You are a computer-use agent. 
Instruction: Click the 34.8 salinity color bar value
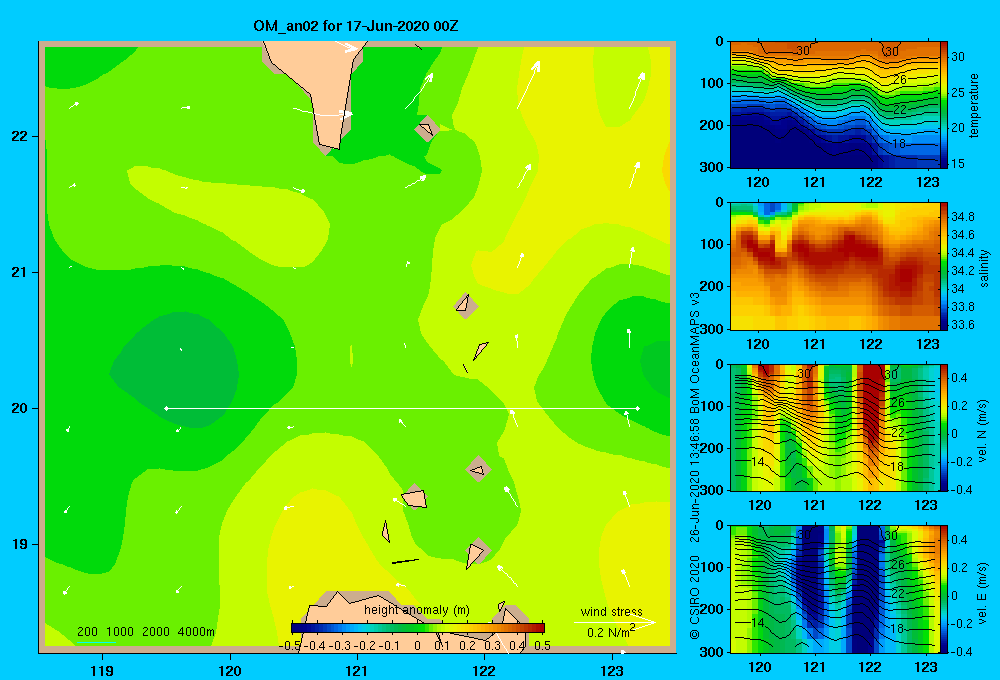click(962, 217)
